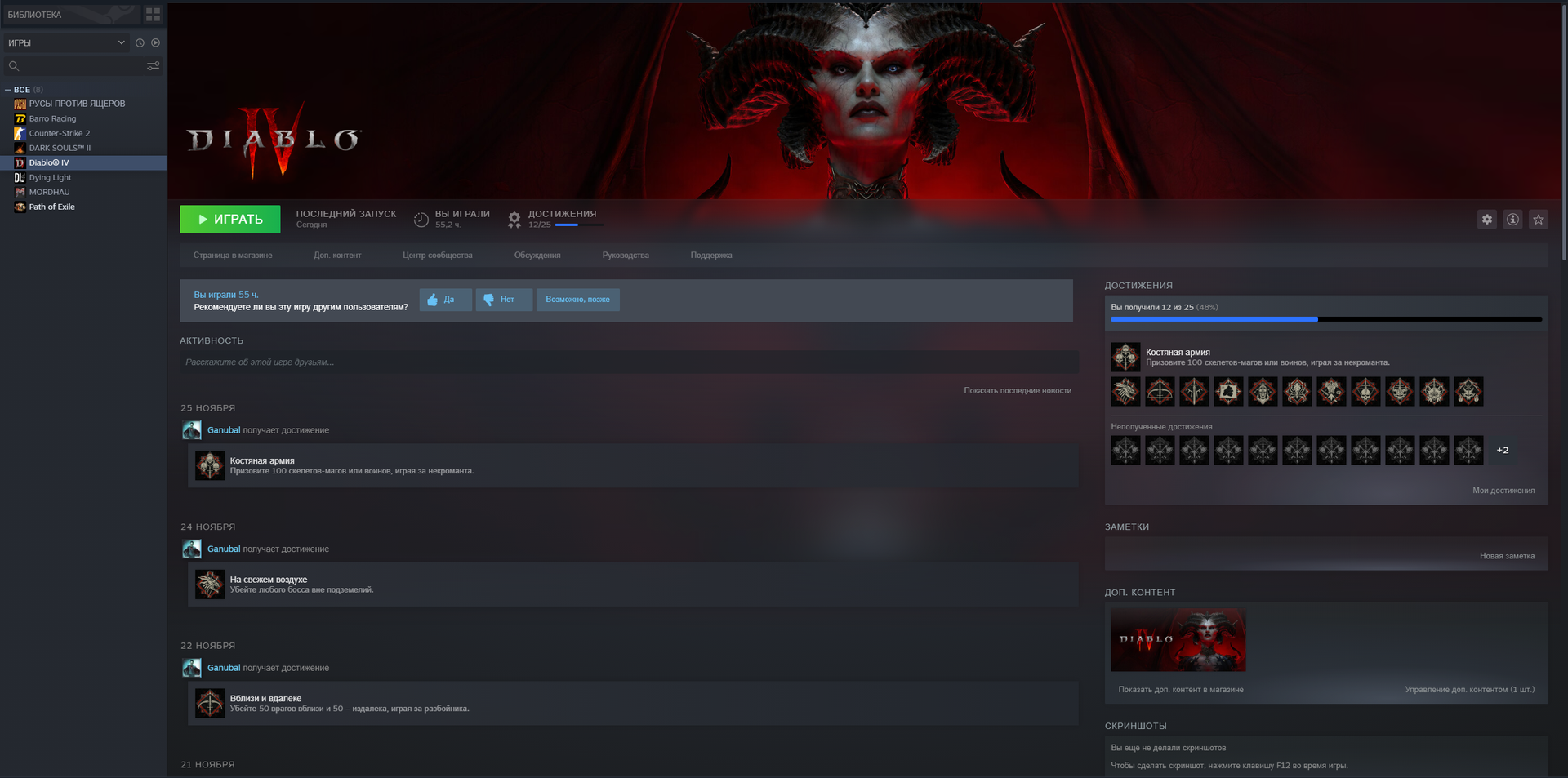Screen dimensions: 1568x778
Task: Click the horned mask with flames achievement icon
Action: [x=1468, y=392]
